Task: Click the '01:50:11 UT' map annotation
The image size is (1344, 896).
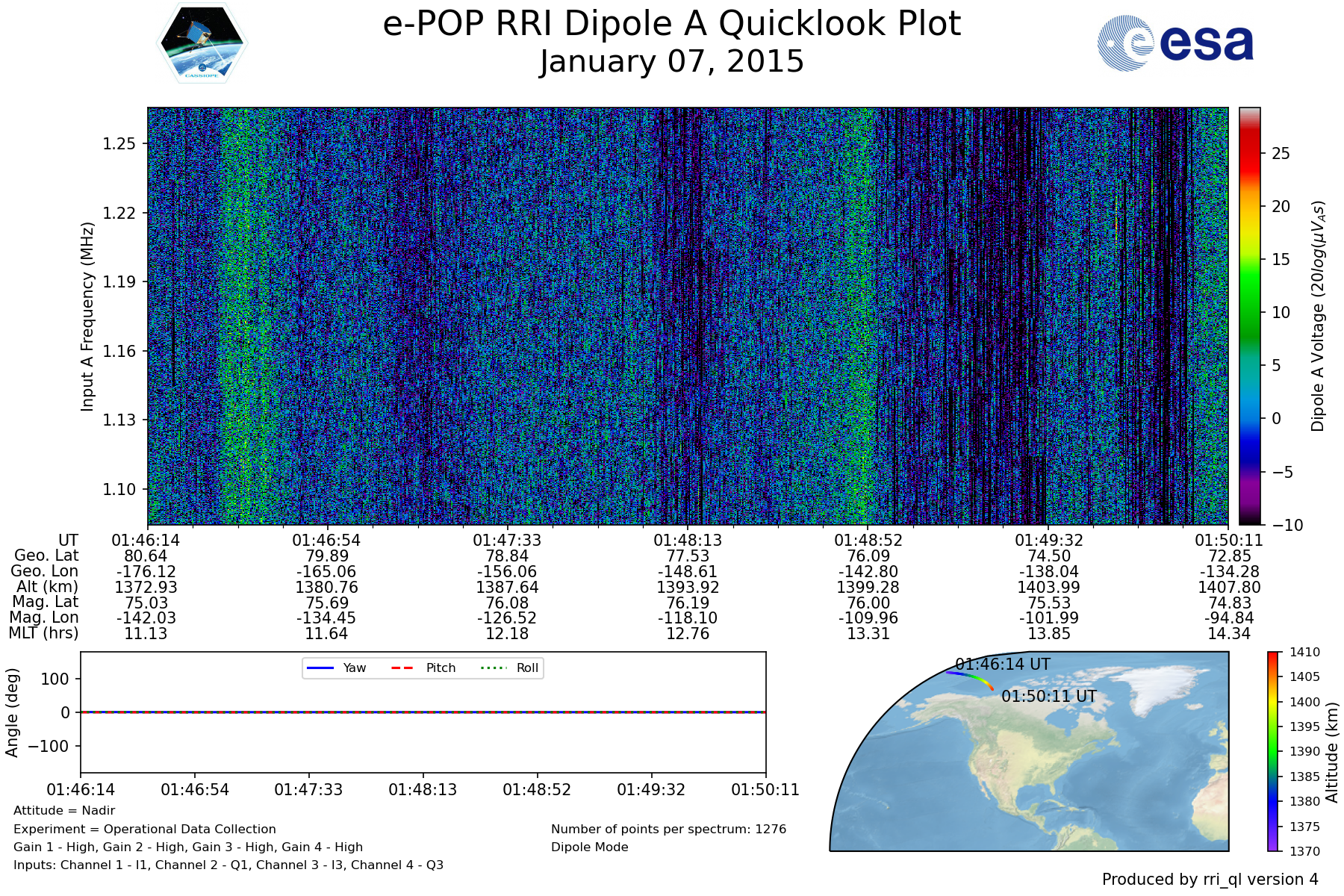Action: pyautogui.click(x=1048, y=696)
